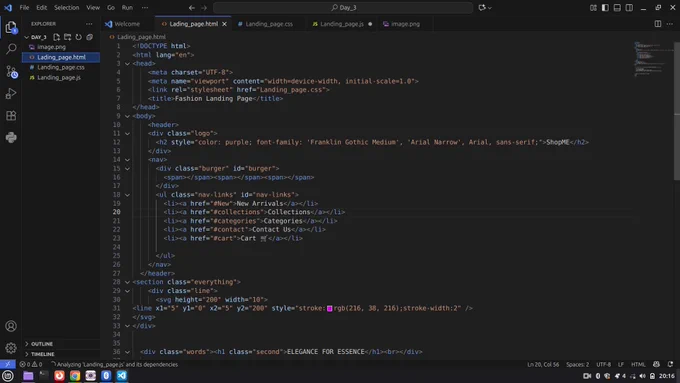This screenshot has width=680, height=383.
Task: Click New Folder icon in Explorer header
Action: 67,37
